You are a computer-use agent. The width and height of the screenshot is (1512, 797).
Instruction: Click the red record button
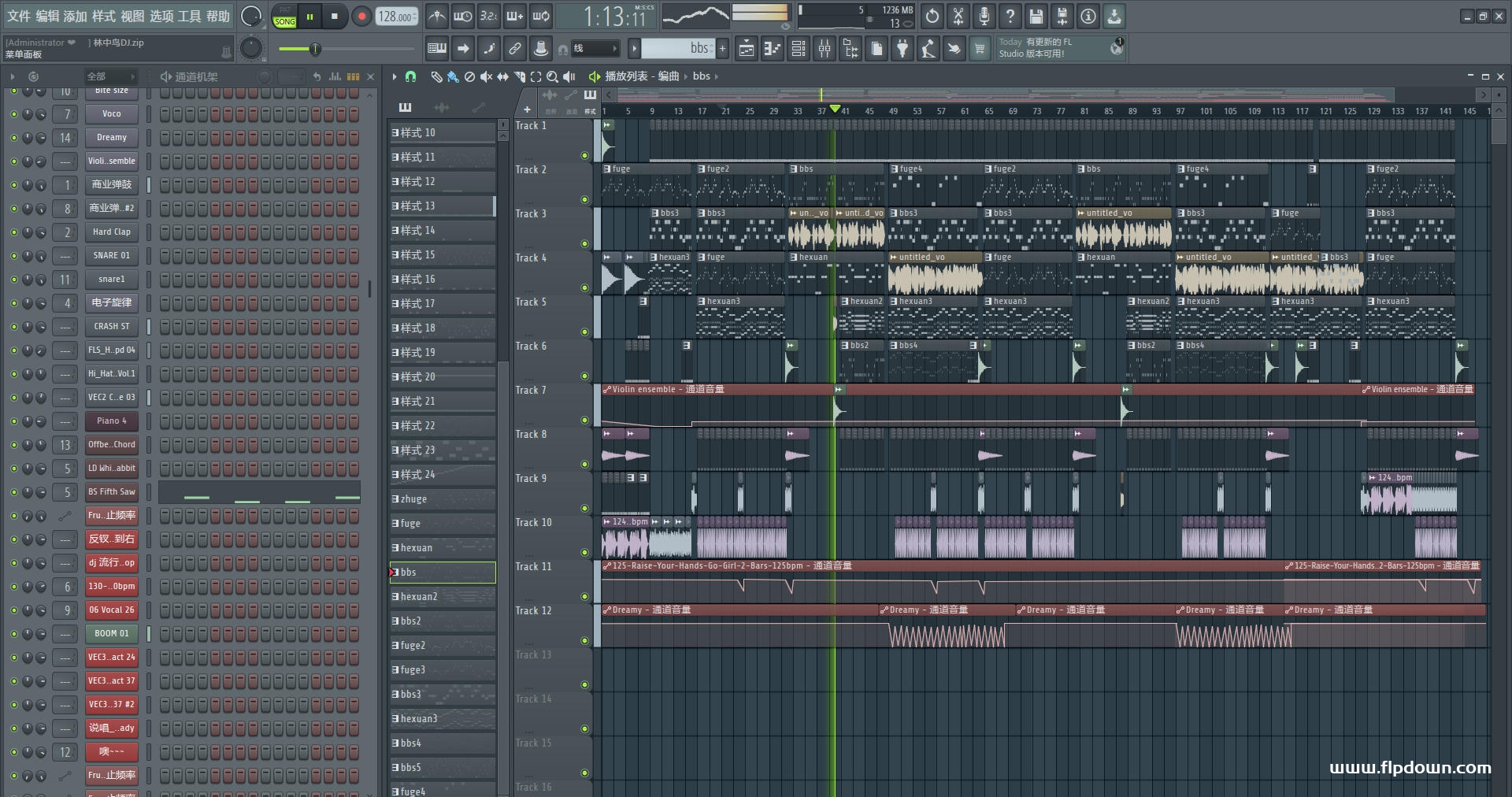coord(361,16)
